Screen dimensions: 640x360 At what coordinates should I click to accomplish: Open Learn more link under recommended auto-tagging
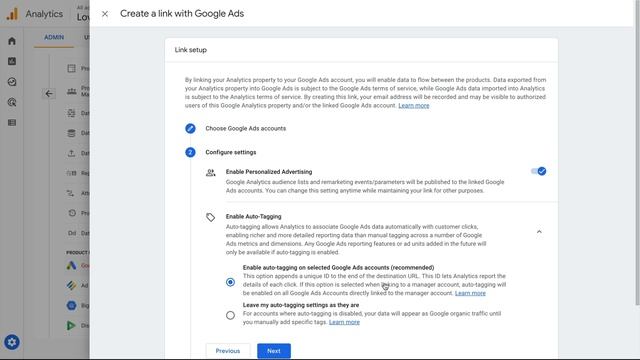(x=470, y=293)
